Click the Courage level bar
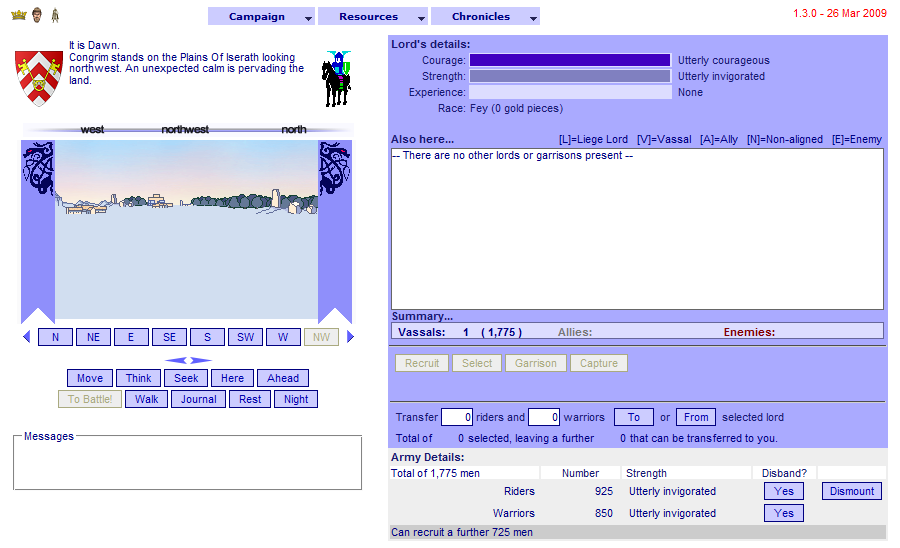Screen dimensions: 900x548 [x=570, y=60]
